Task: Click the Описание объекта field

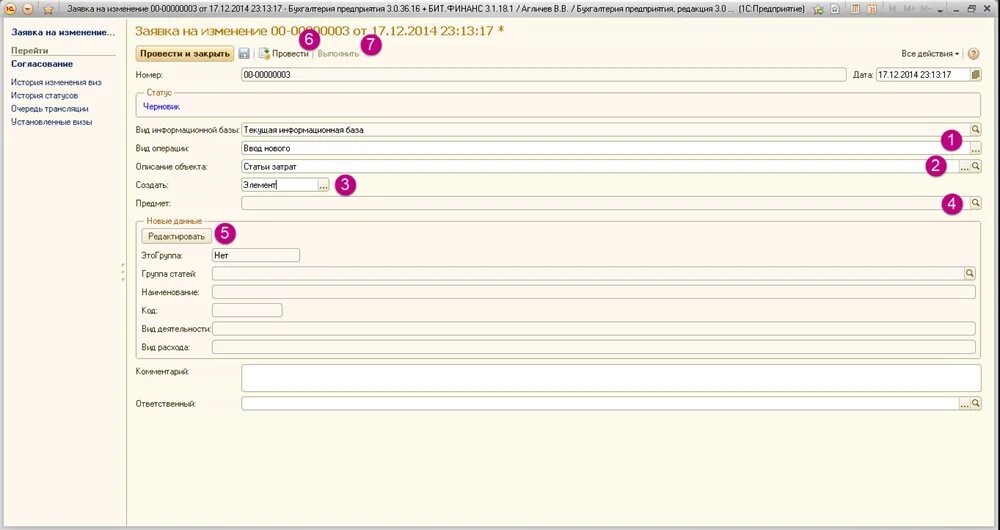Action: tap(599, 166)
